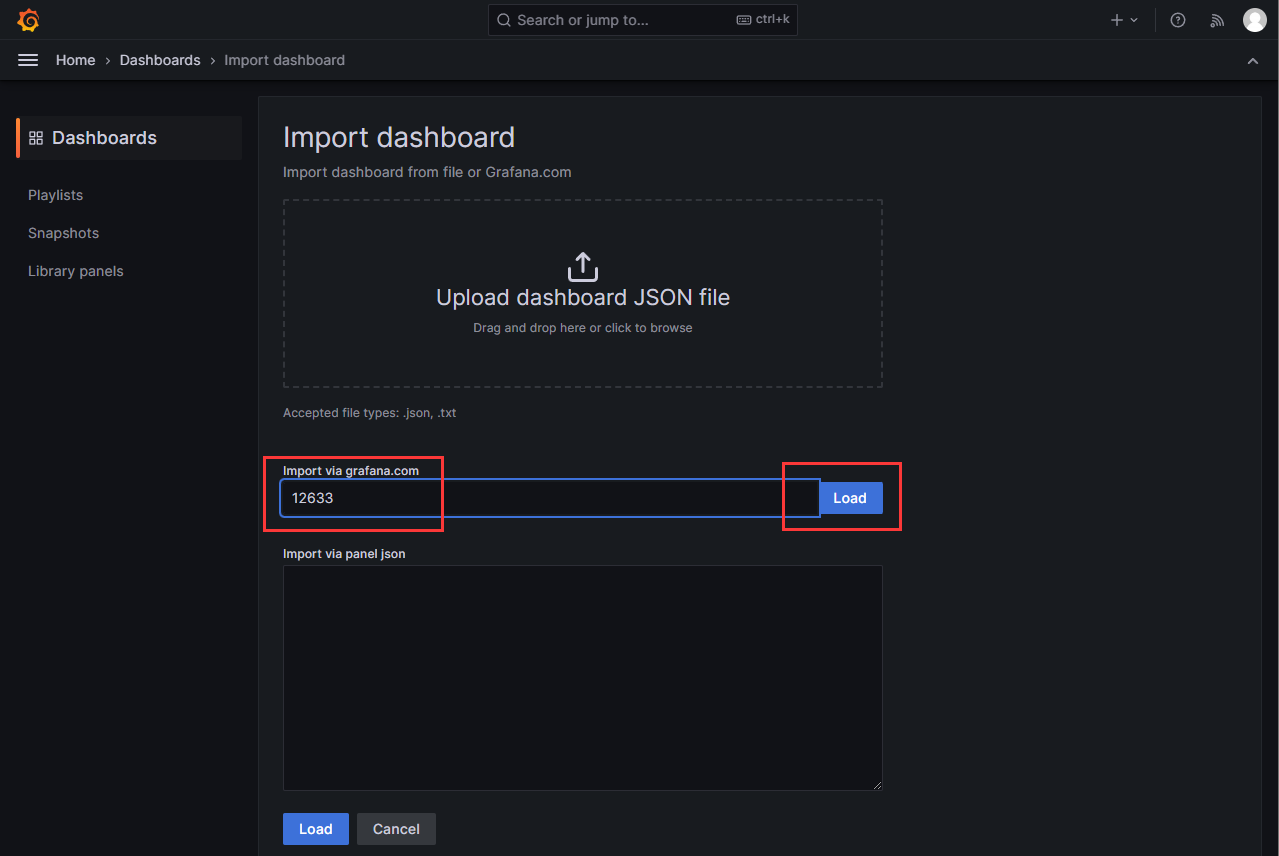
Task: Open the hamburger navigation menu
Action: pos(28,60)
